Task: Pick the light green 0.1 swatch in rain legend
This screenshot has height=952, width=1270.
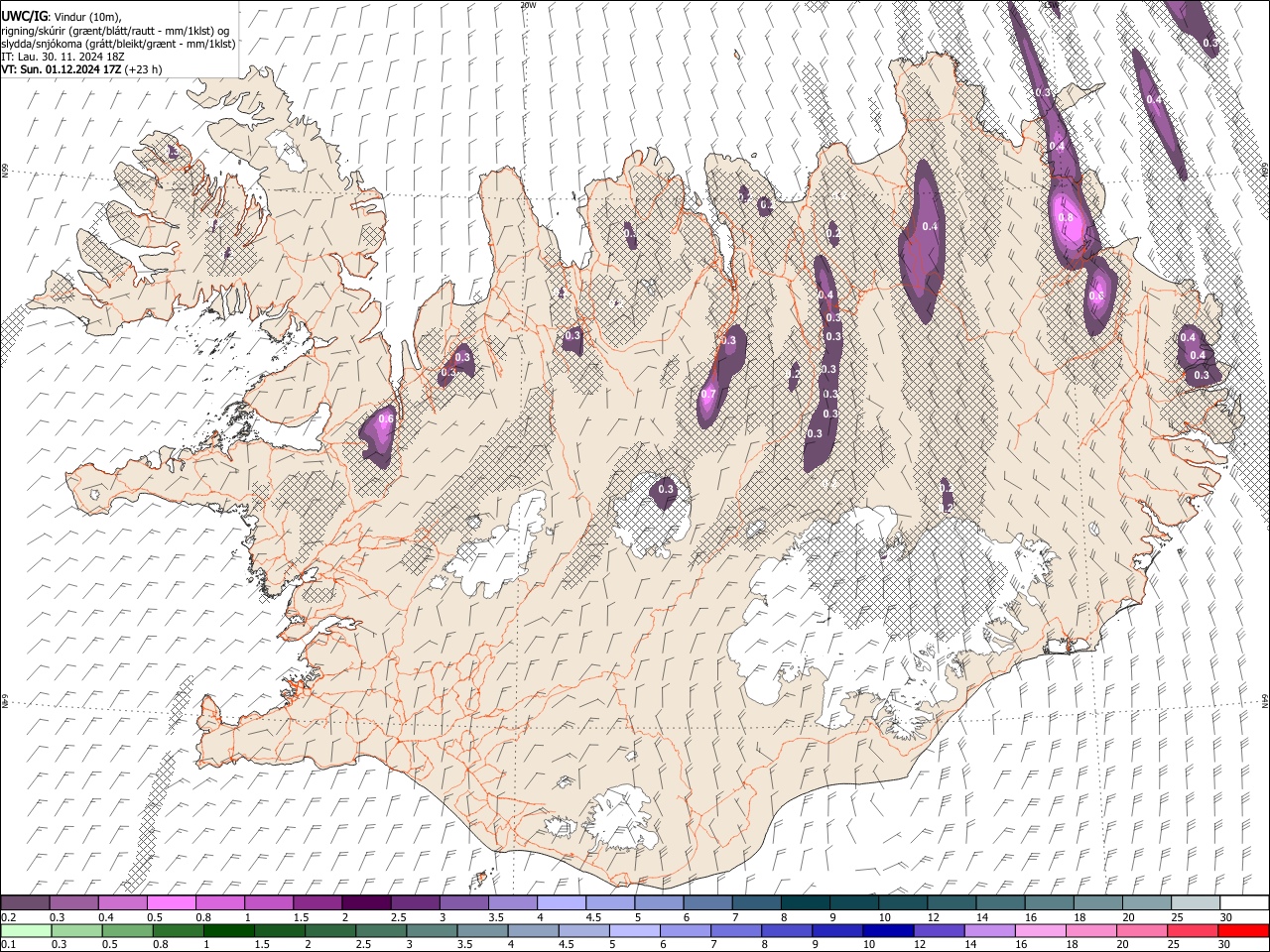Action: [26, 931]
